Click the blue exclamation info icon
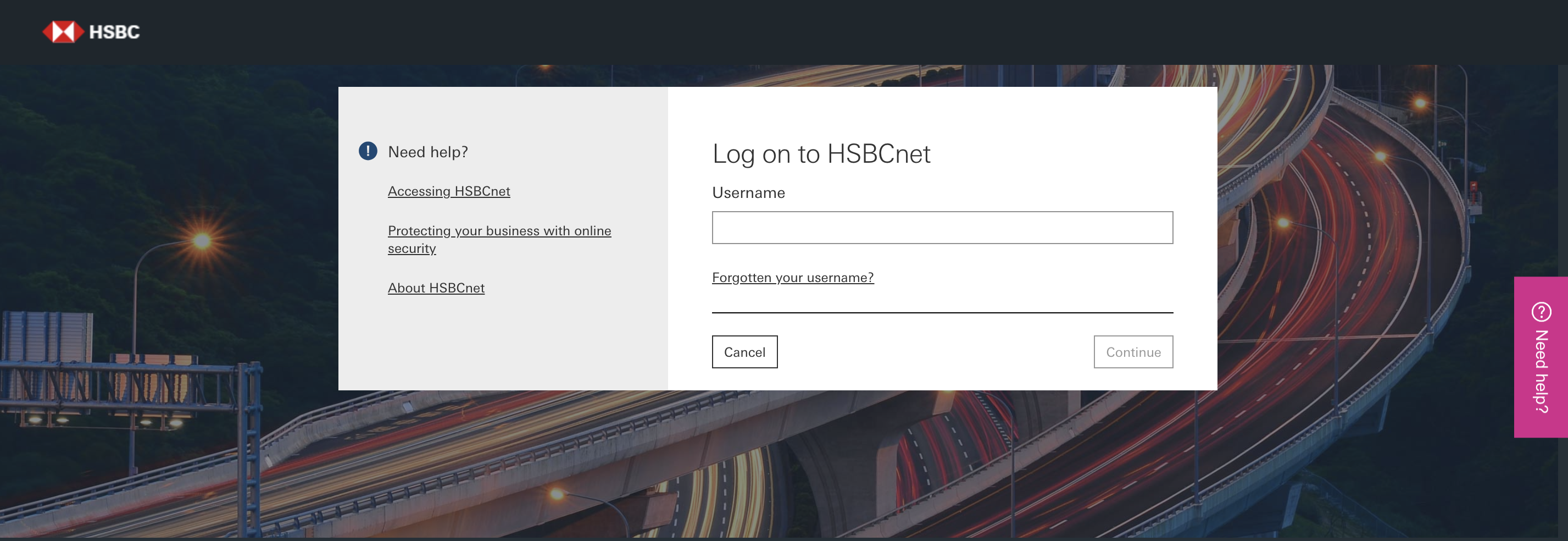This screenshot has height=541, width=1568. [368, 151]
